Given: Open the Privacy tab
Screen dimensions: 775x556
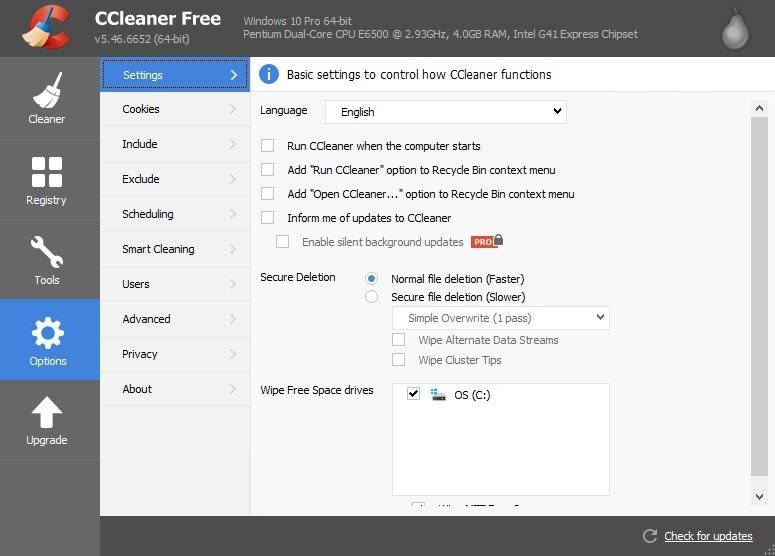Looking at the screenshot, I should [x=175, y=354].
